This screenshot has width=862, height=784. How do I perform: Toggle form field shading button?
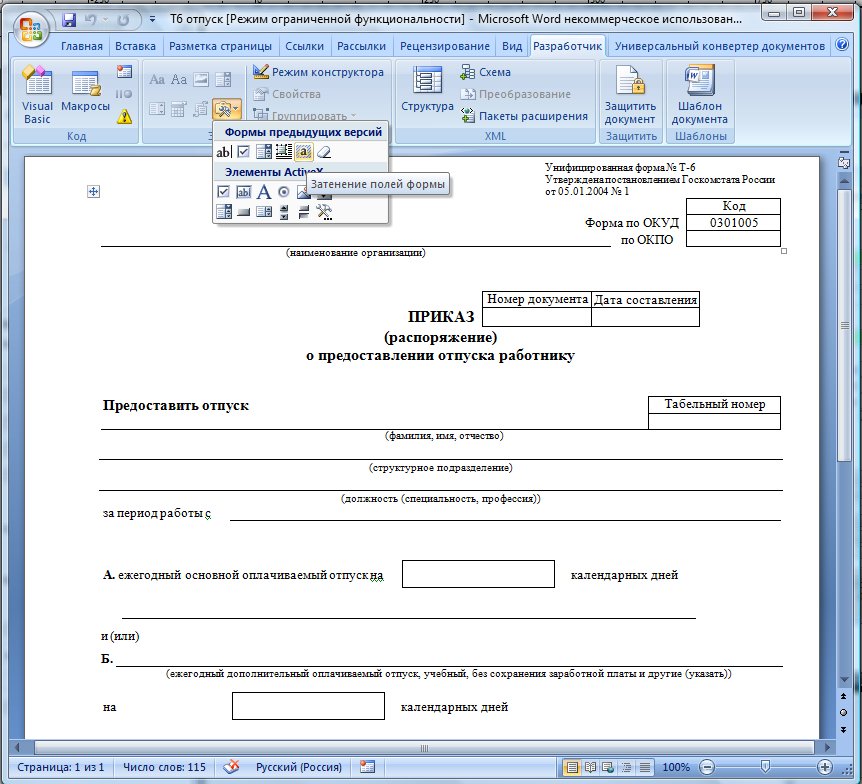[304, 152]
